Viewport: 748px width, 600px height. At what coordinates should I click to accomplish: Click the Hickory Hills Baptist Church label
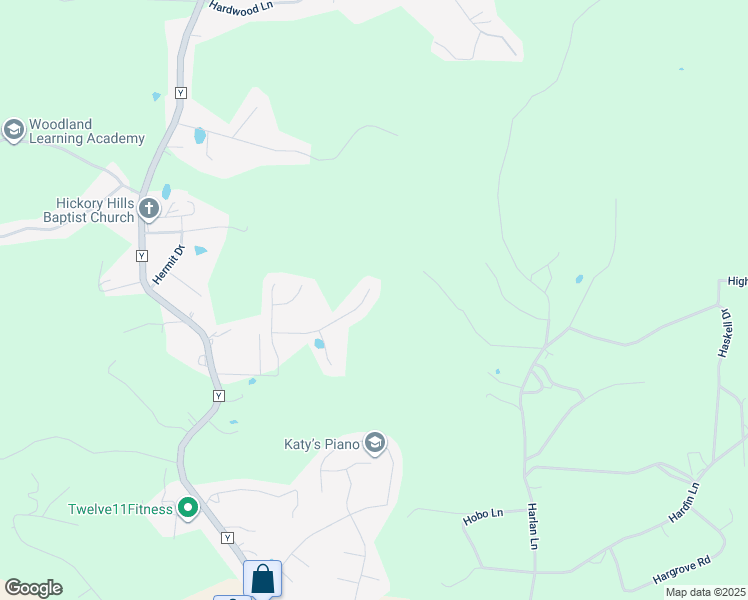[89, 210]
